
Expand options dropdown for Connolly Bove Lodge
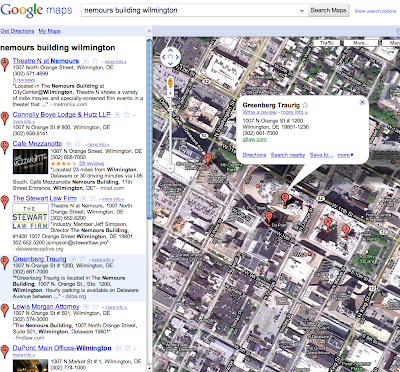coord(117,115)
